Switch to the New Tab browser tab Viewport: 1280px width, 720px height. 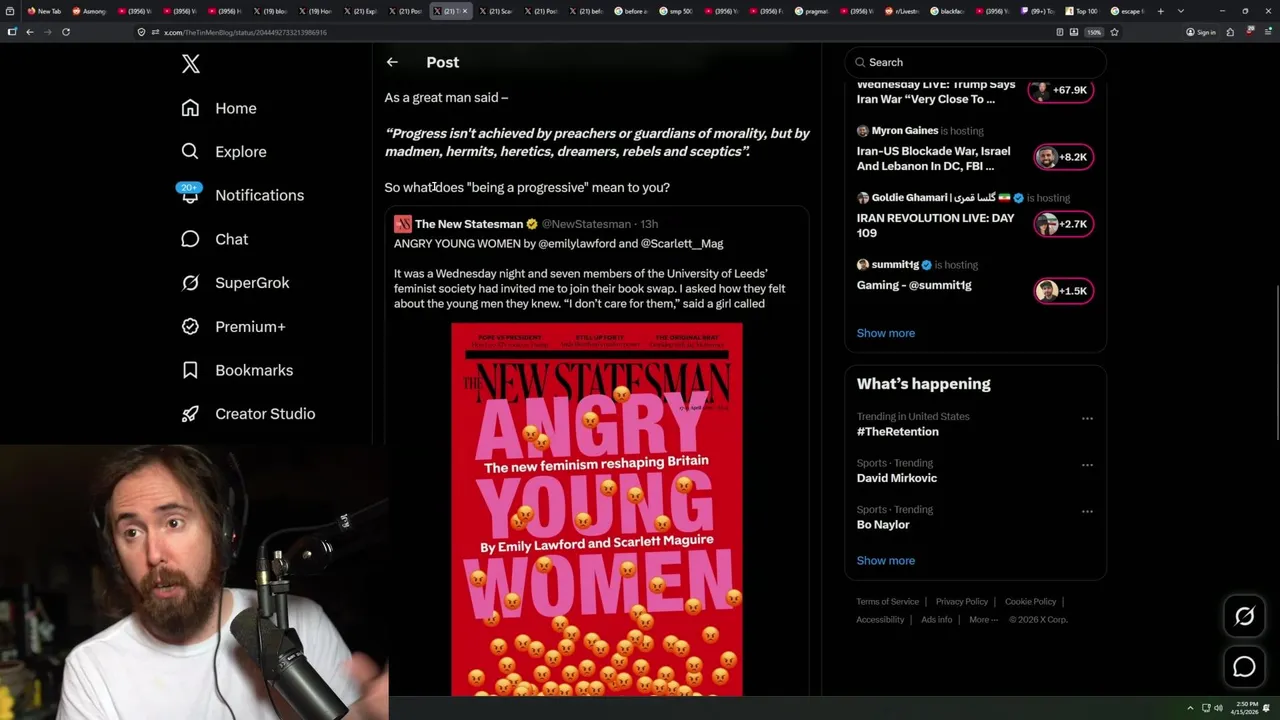coord(45,11)
